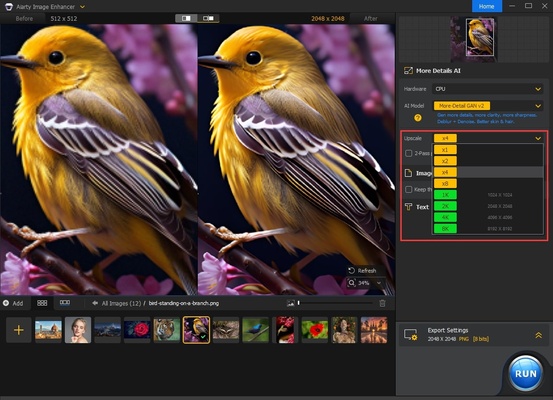The image size is (553, 400).
Task: Click the PNG export format label
Action: coord(464,339)
